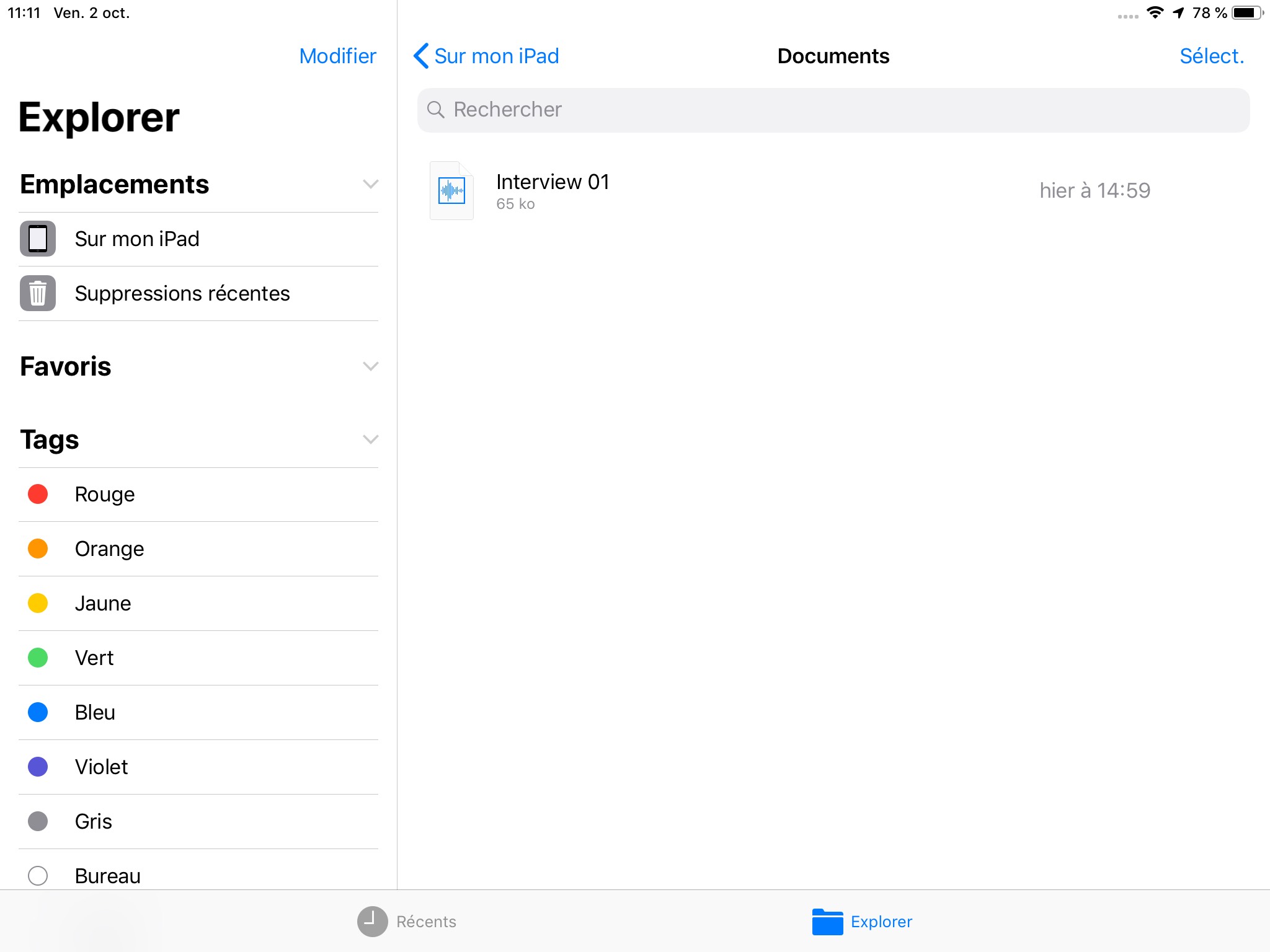The image size is (1270, 952).
Task: Select the Bureau empty circle tag
Action: (38, 875)
